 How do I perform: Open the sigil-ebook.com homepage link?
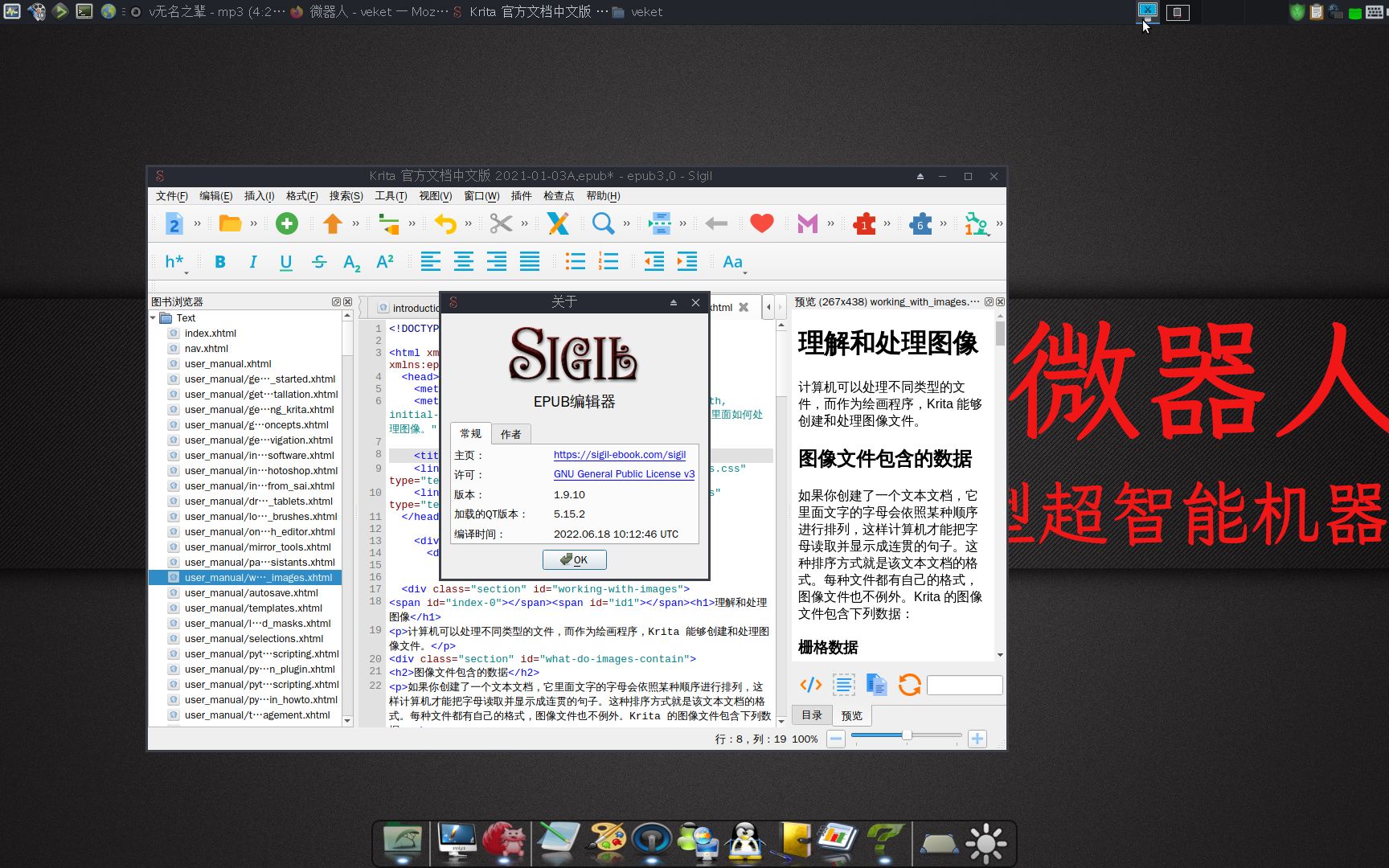coord(620,455)
